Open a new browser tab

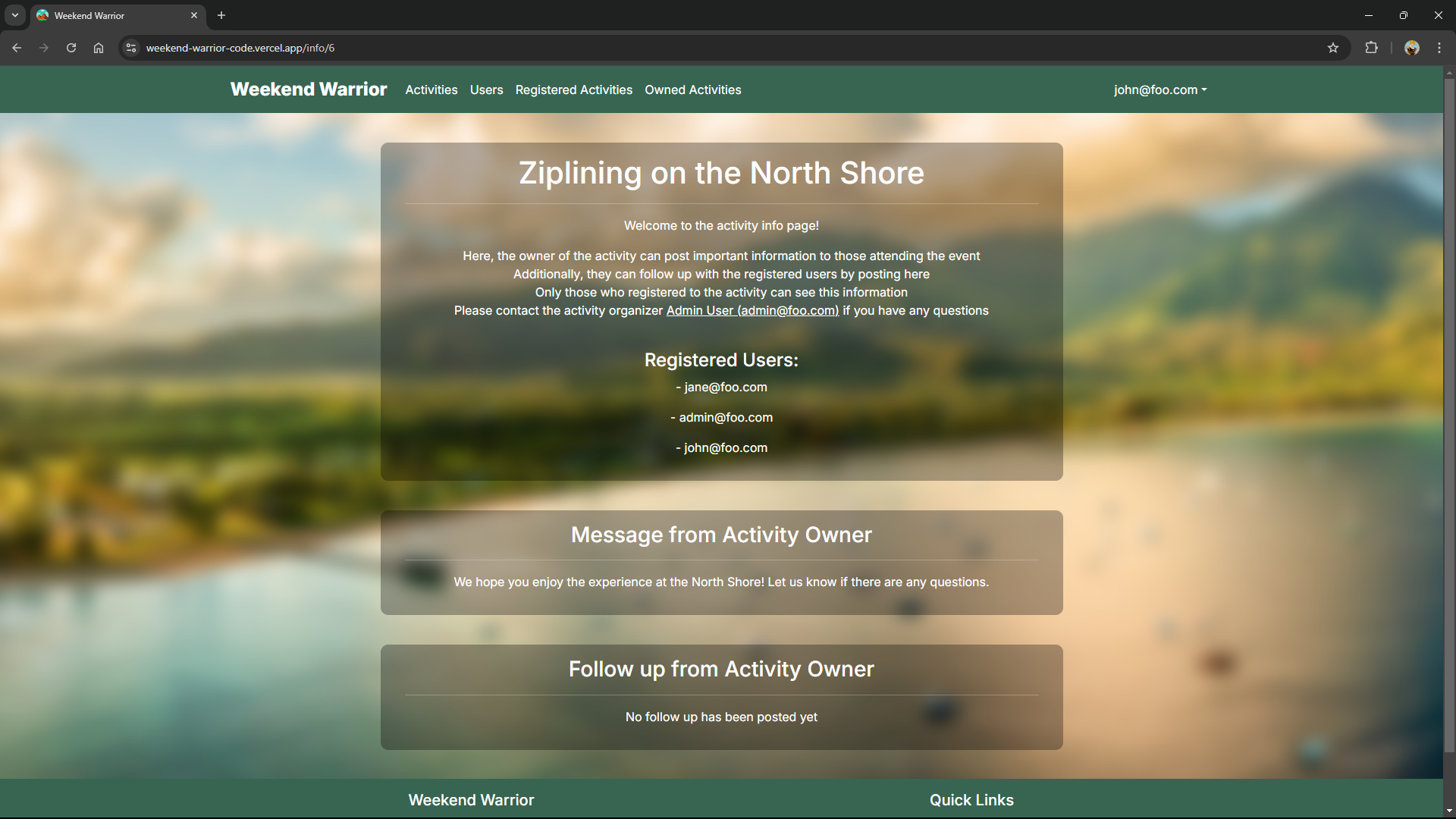click(221, 15)
